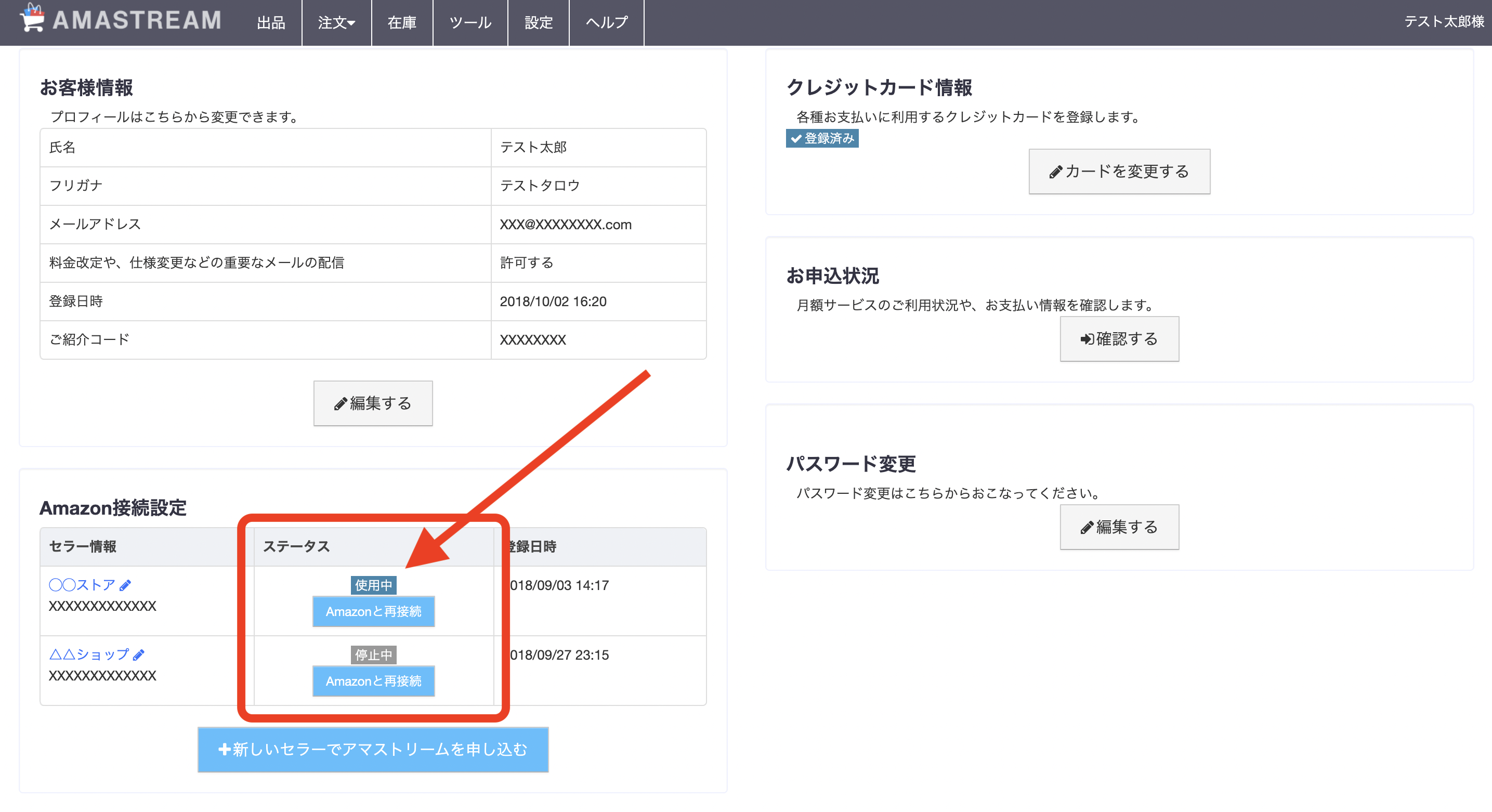
Task: Click Amazonと再接続 for 〇〇ストア
Action: coord(374,612)
